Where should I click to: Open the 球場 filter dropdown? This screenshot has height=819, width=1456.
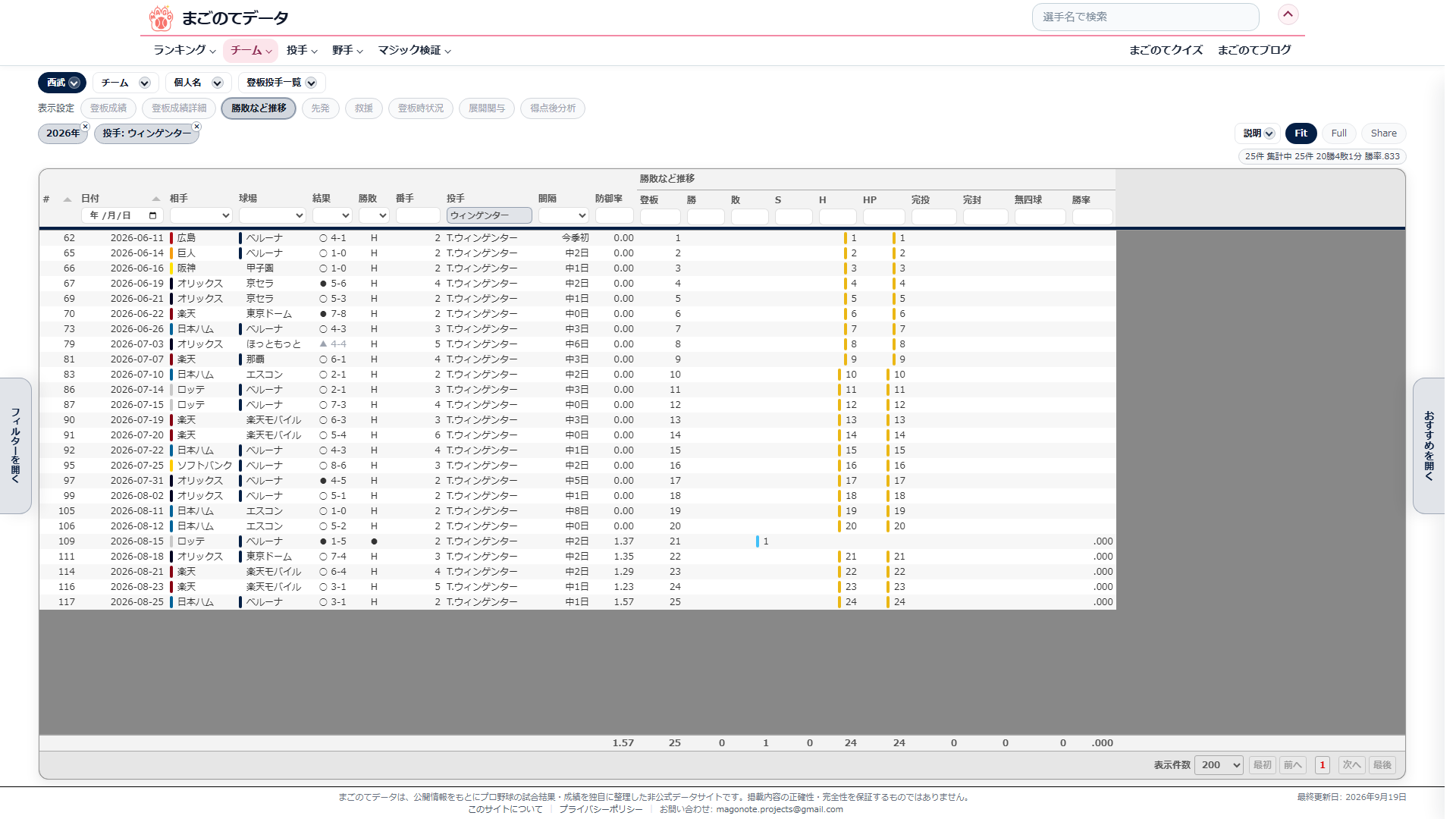(272, 215)
